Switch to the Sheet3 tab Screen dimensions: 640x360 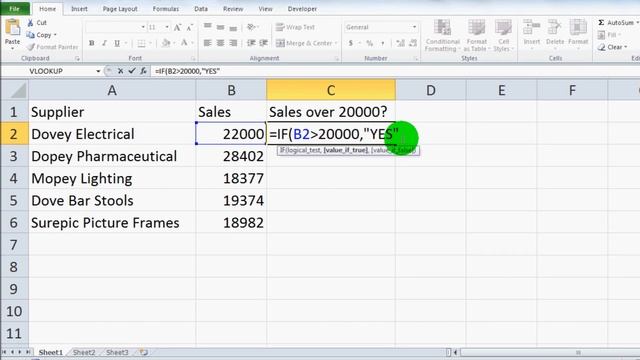[117, 352]
